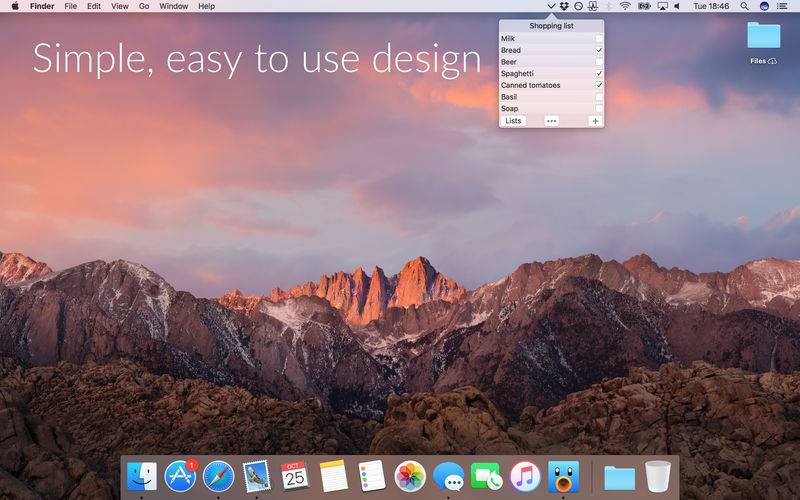Uncheck the Bread item
Image resolution: width=800 pixels, height=500 pixels.
tap(599, 50)
